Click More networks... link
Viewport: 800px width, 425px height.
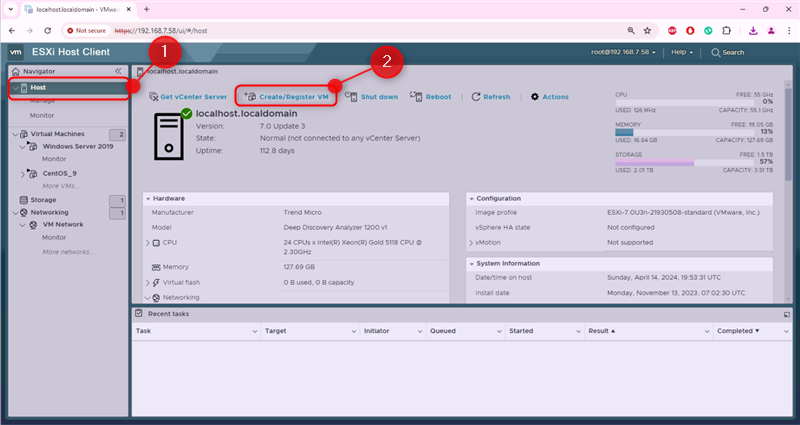(x=68, y=252)
